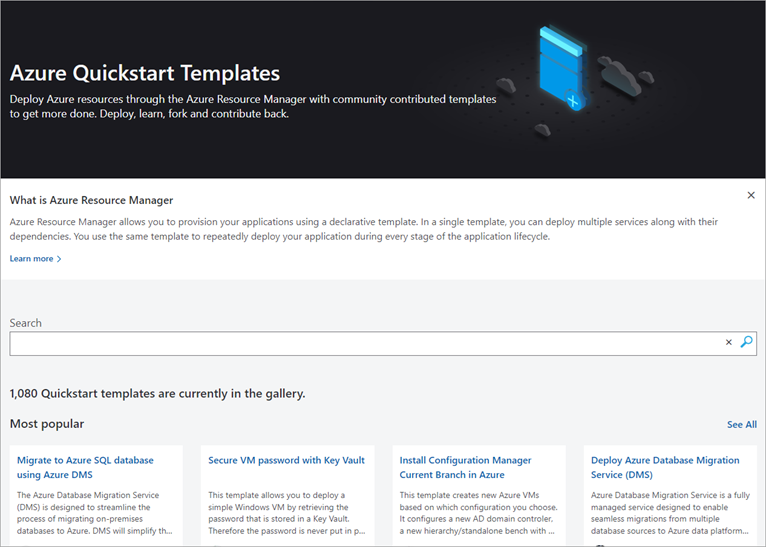
Task: Open Install Configuration Manager Current Branch in Azure
Action: click(465, 467)
